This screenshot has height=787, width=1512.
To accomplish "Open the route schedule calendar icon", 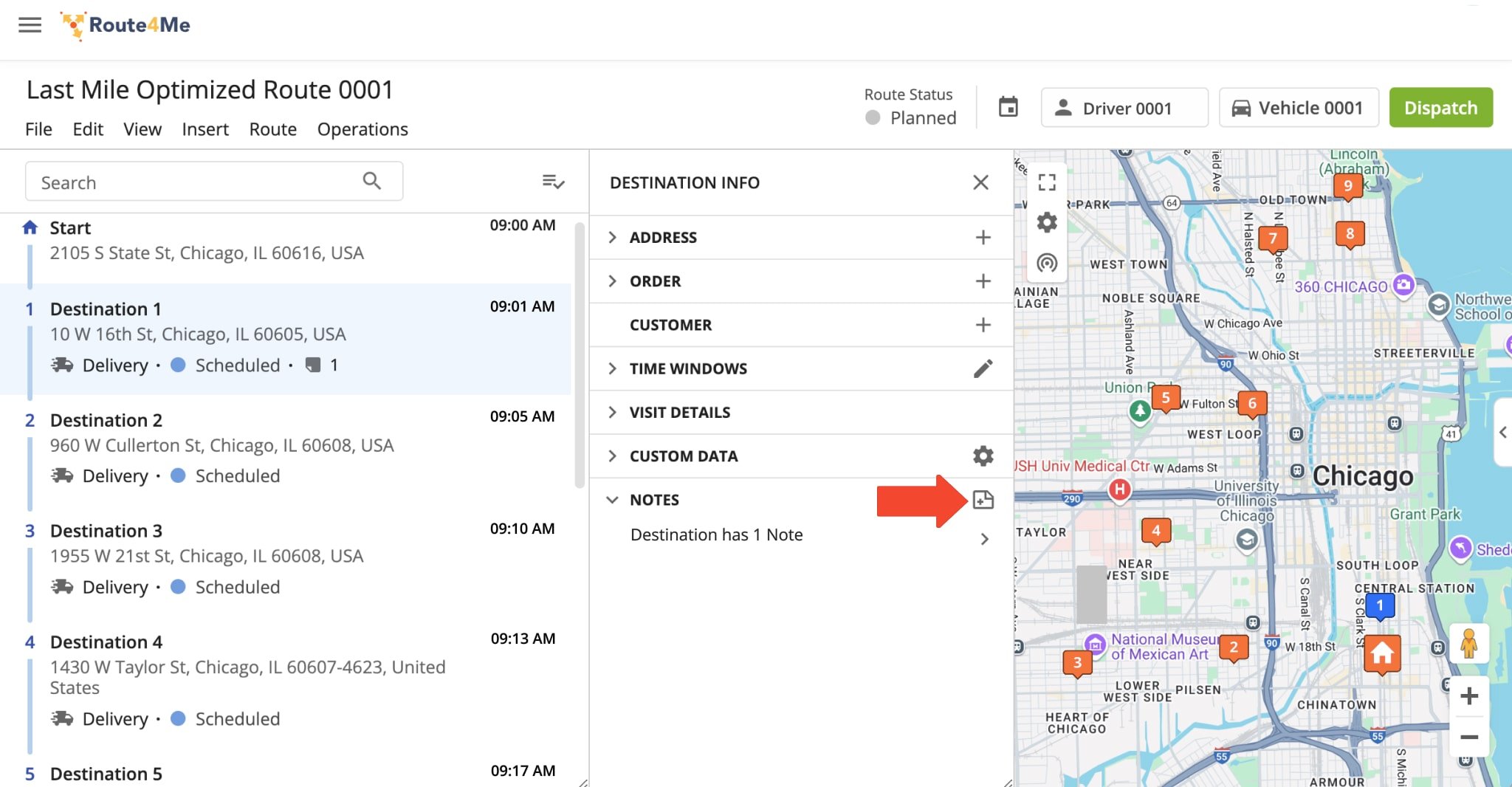I will (1008, 108).
